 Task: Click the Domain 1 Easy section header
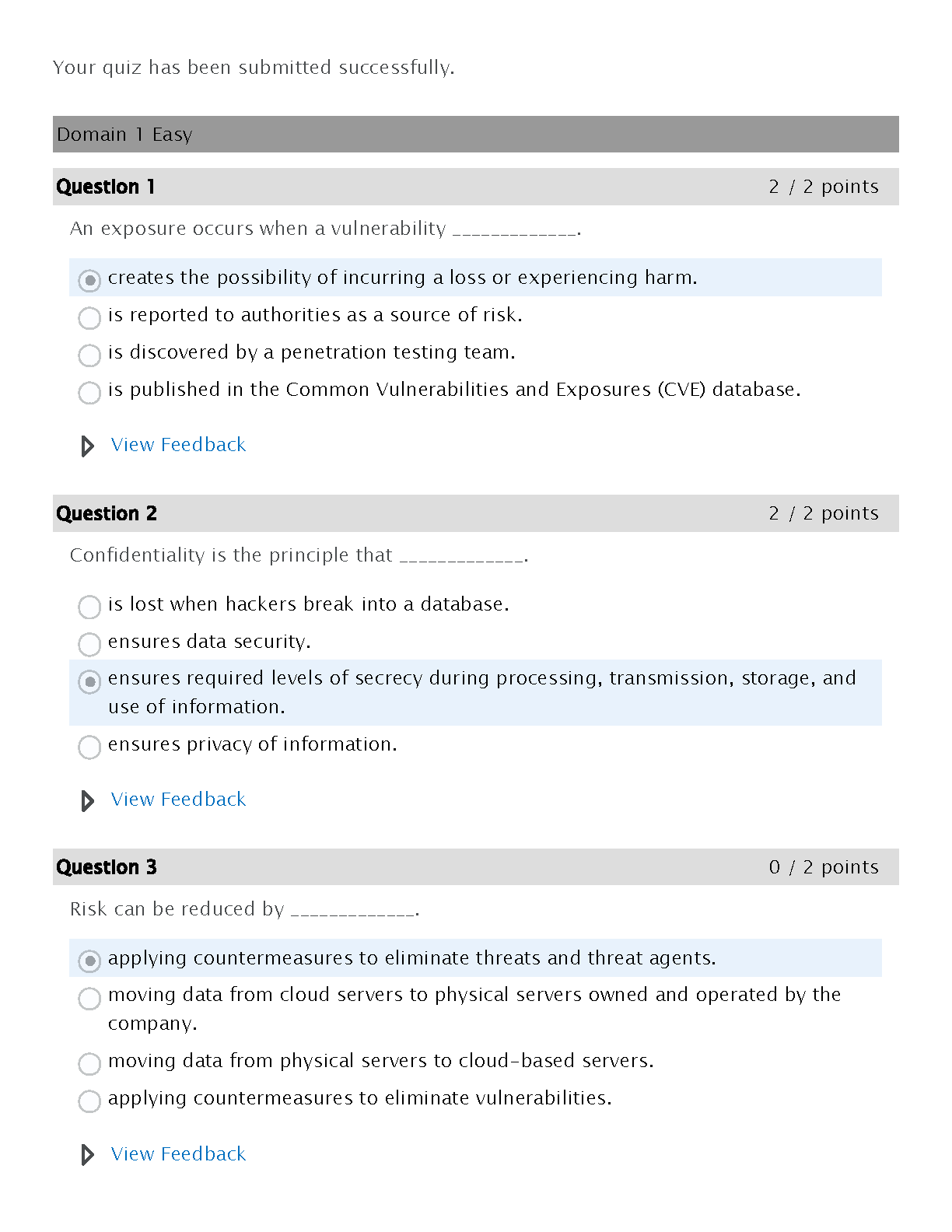tap(475, 135)
